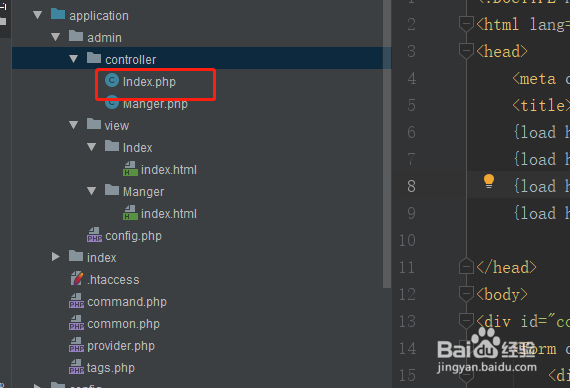Select tags.php in the file tree

(x=111, y=368)
